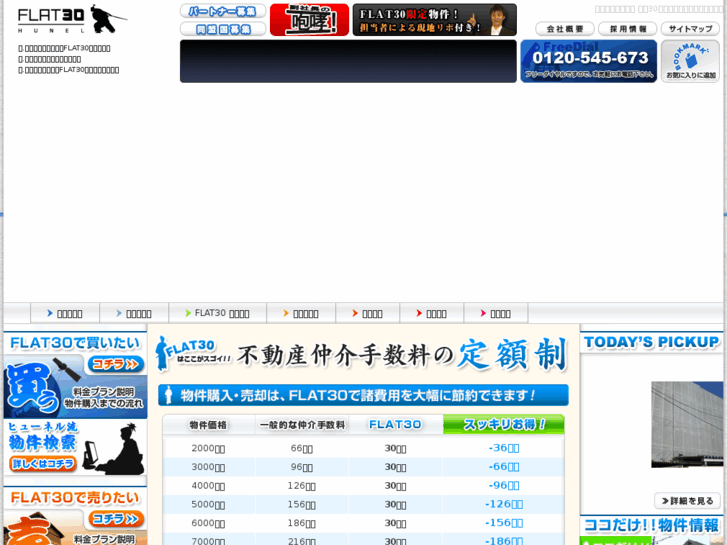Click 詳しくはコチラ under ヒューネル流物件検索
Screen dimensions: 727x545
[43, 463]
